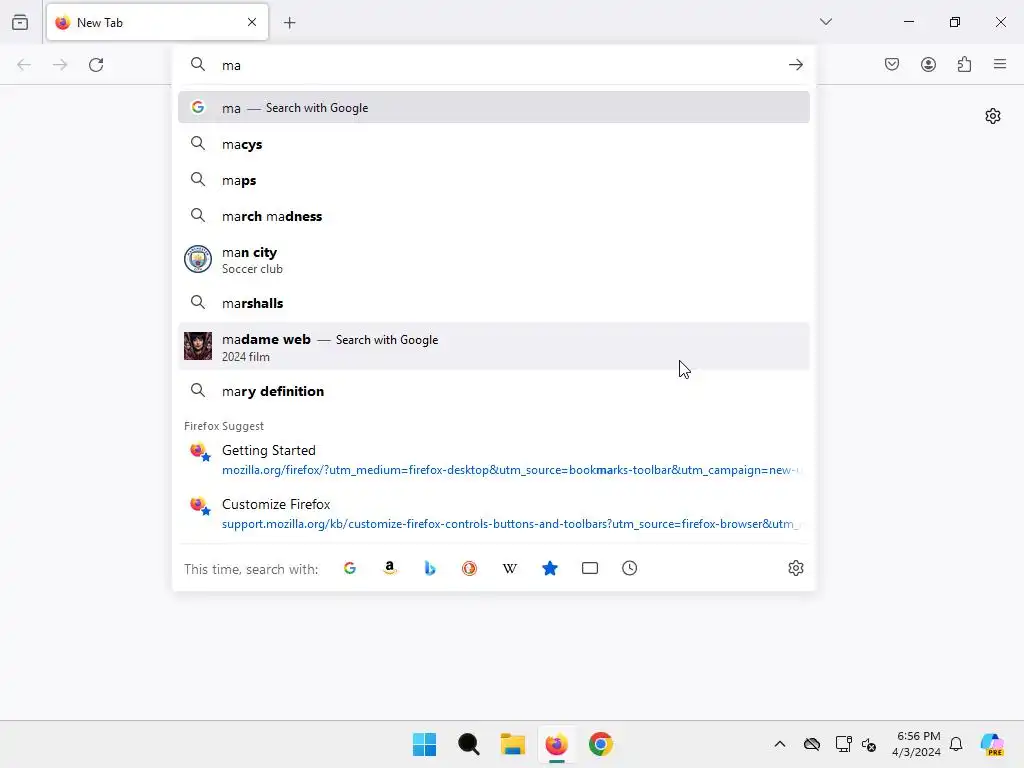1024x768 pixels.
Task: Click the support.mozilla.org customize URL
Action: [x=511, y=524]
